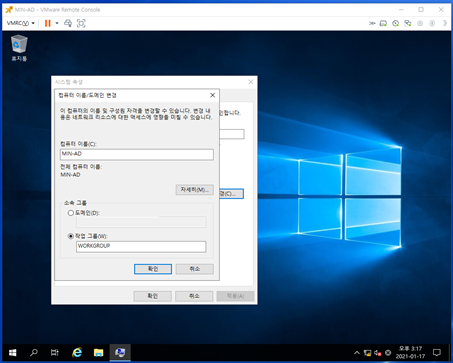Pause the virtual machine with orange pause icon
Image resolution: width=453 pixels, height=363 pixels.
click(x=48, y=23)
